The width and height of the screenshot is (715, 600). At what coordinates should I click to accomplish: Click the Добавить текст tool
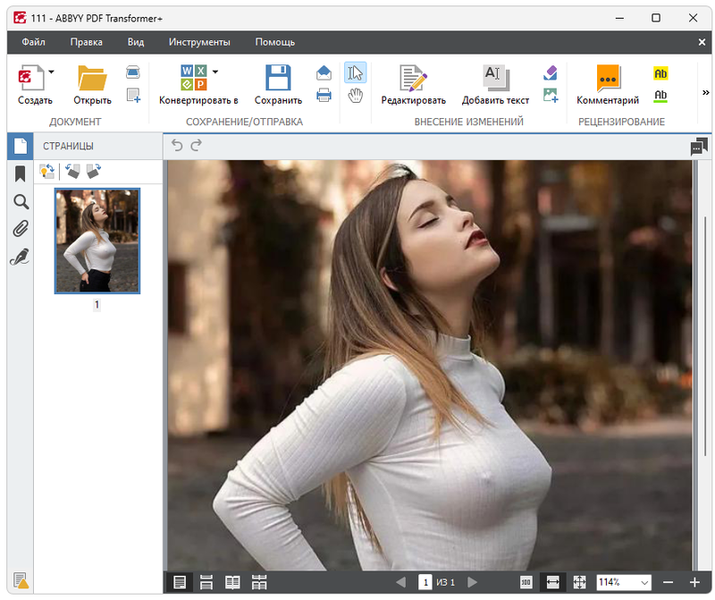tap(496, 85)
